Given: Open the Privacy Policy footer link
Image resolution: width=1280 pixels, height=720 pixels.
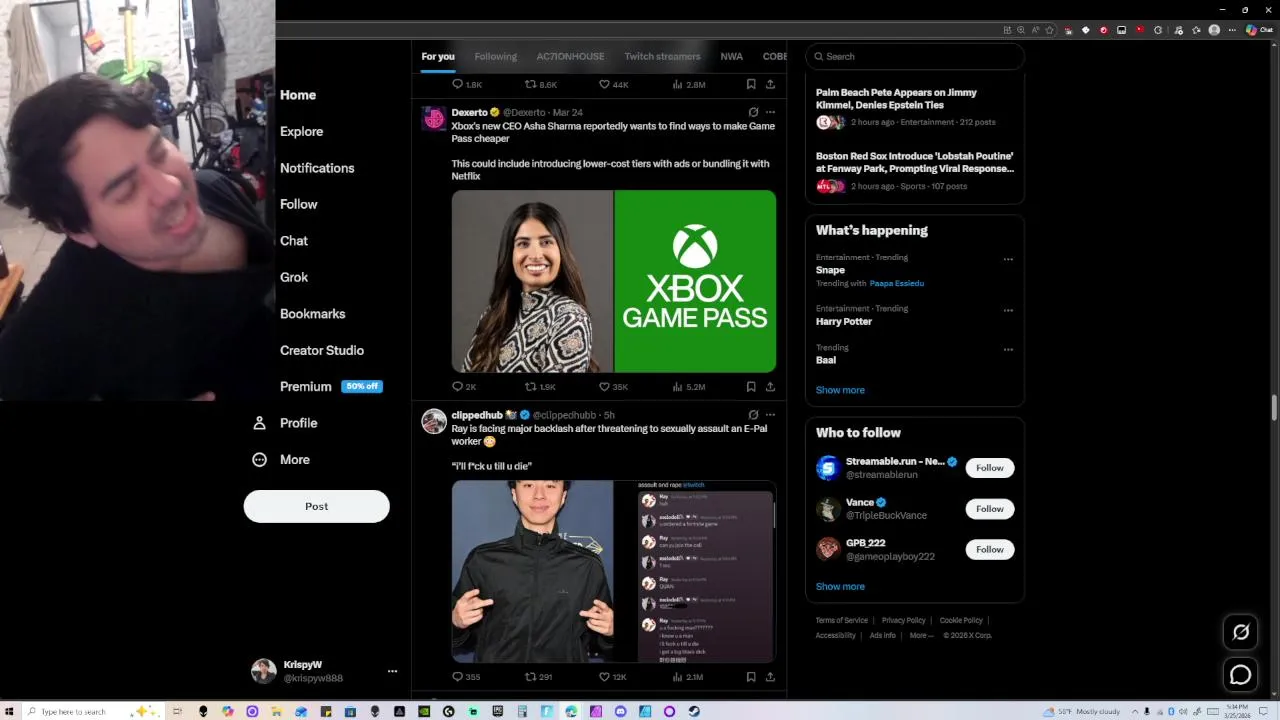Looking at the screenshot, I should point(903,620).
